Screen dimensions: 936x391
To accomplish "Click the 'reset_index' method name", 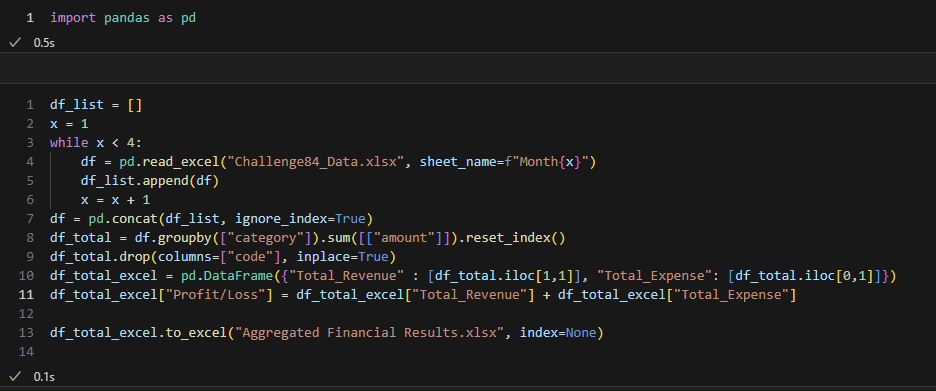I will pyautogui.click(x=508, y=238).
